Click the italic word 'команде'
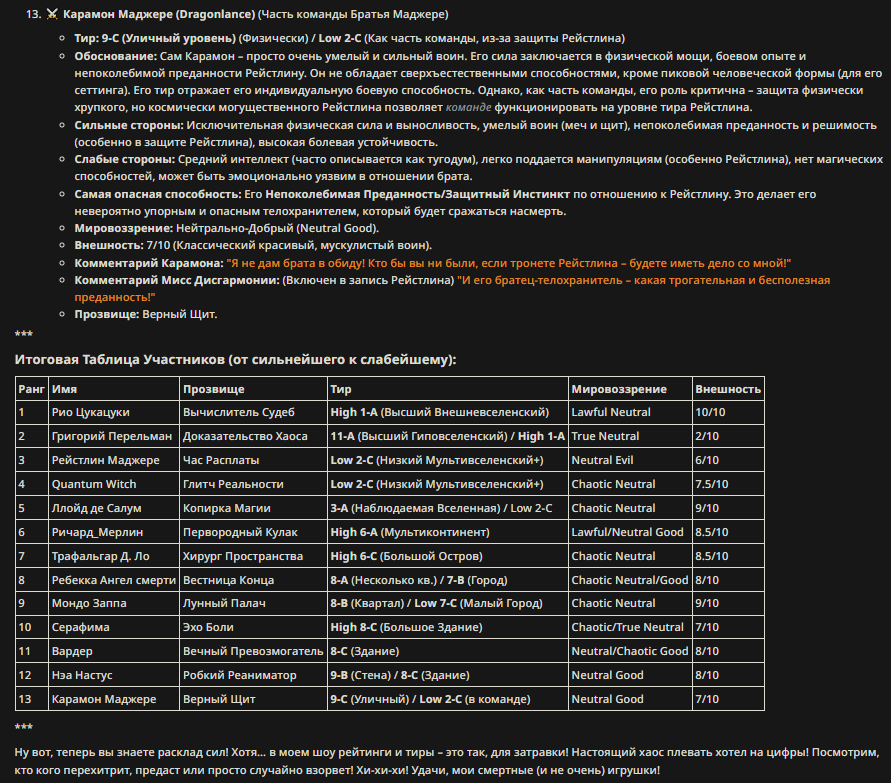Image resolution: width=891 pixels, height=783 pixels. click(468, 107)
